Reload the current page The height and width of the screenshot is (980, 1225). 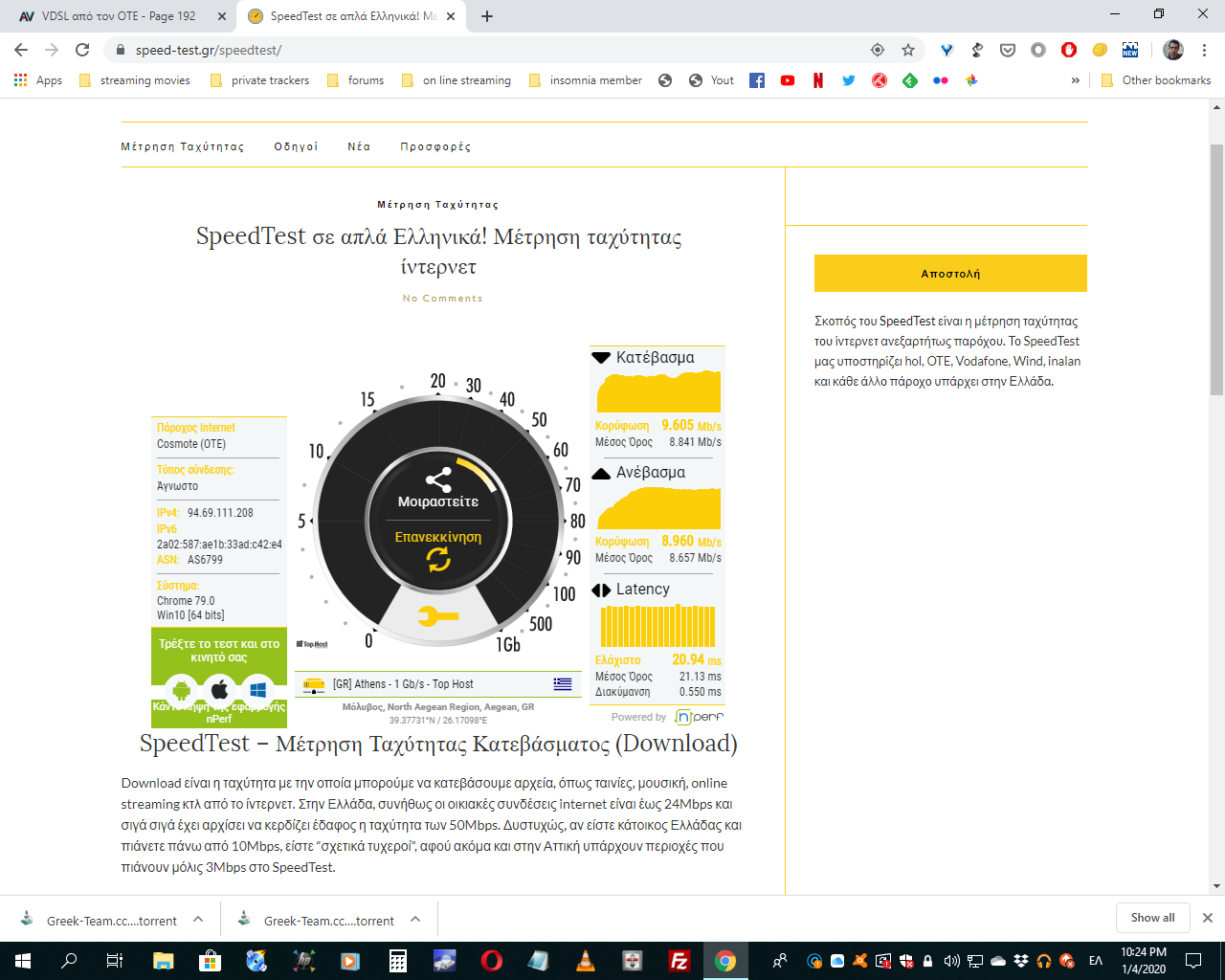coord(82,50)
